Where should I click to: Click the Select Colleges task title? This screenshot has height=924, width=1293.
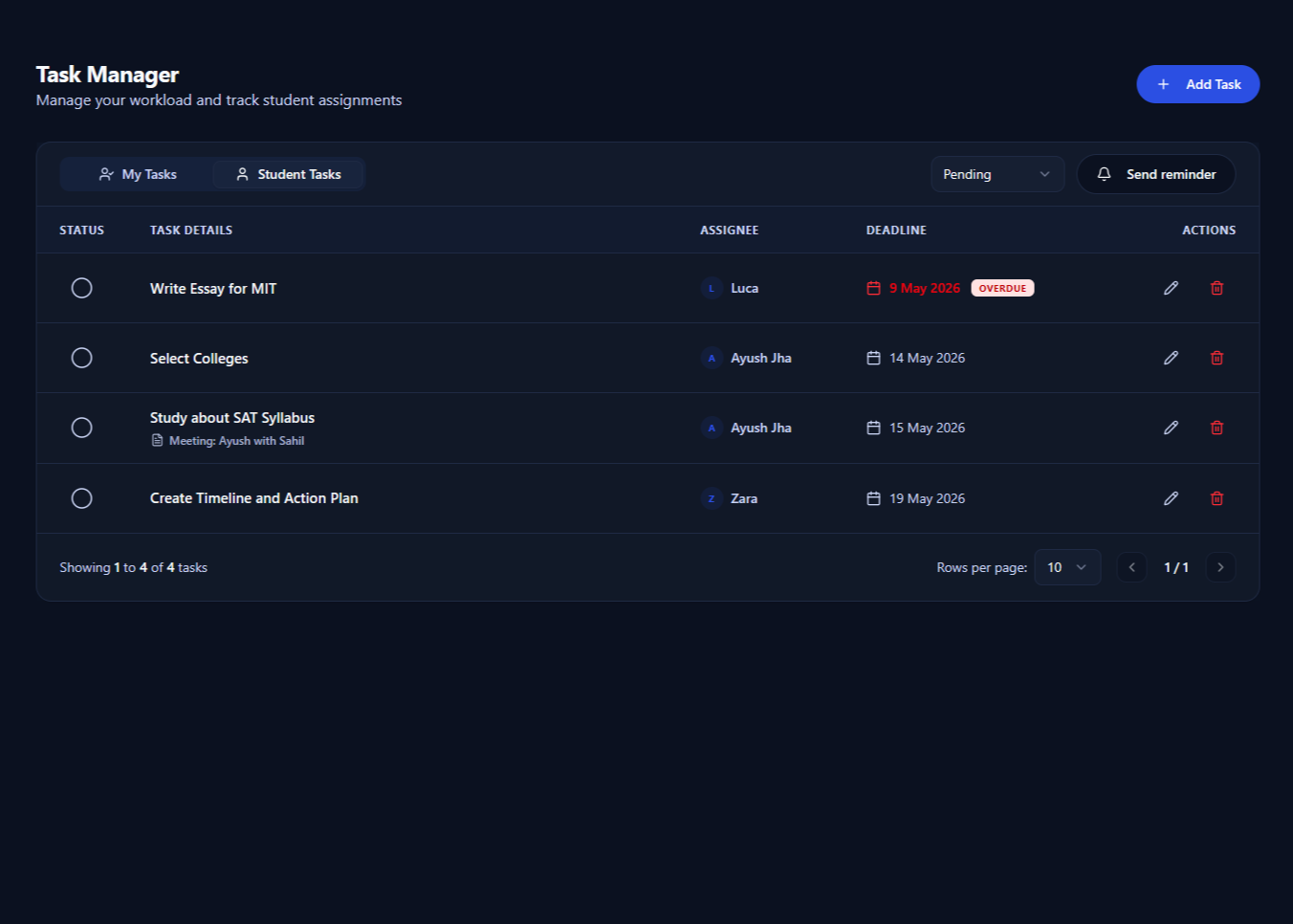tap(199, 359)
